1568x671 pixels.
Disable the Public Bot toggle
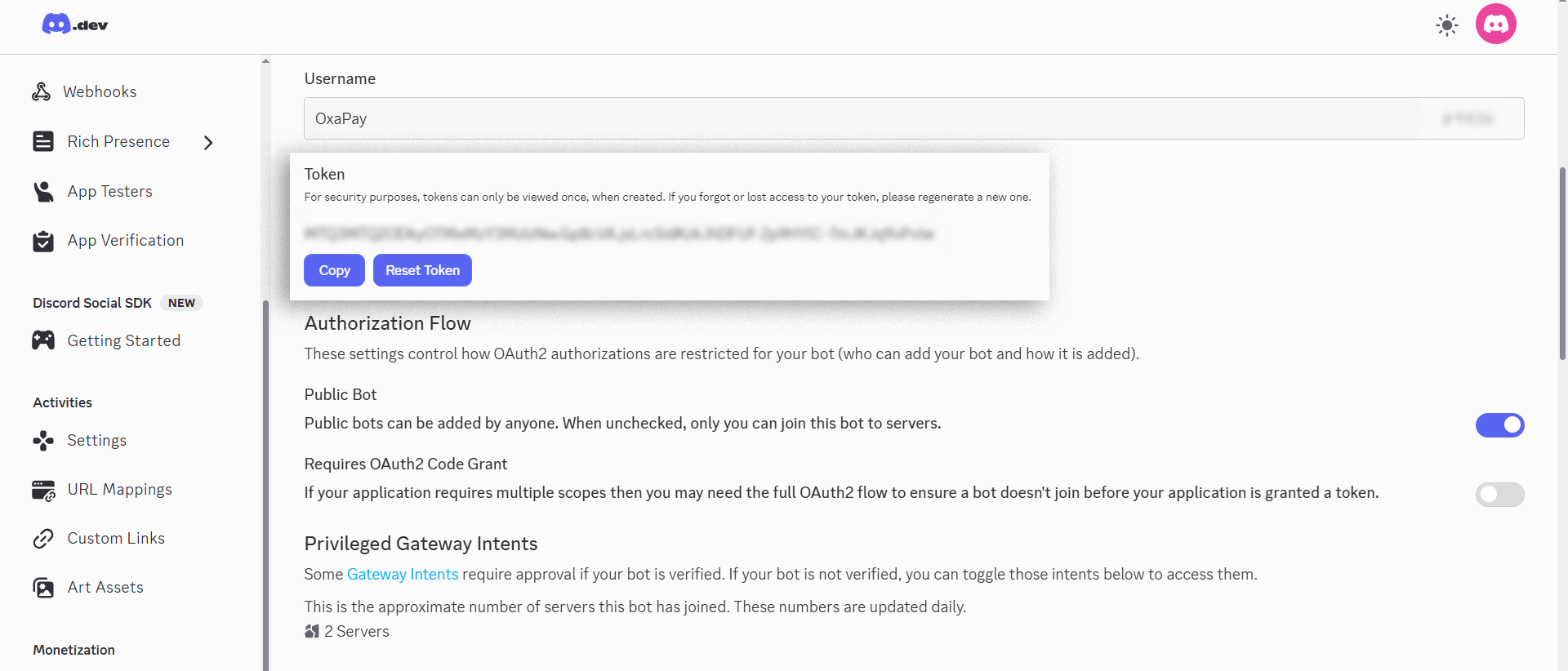point(1499,425)
